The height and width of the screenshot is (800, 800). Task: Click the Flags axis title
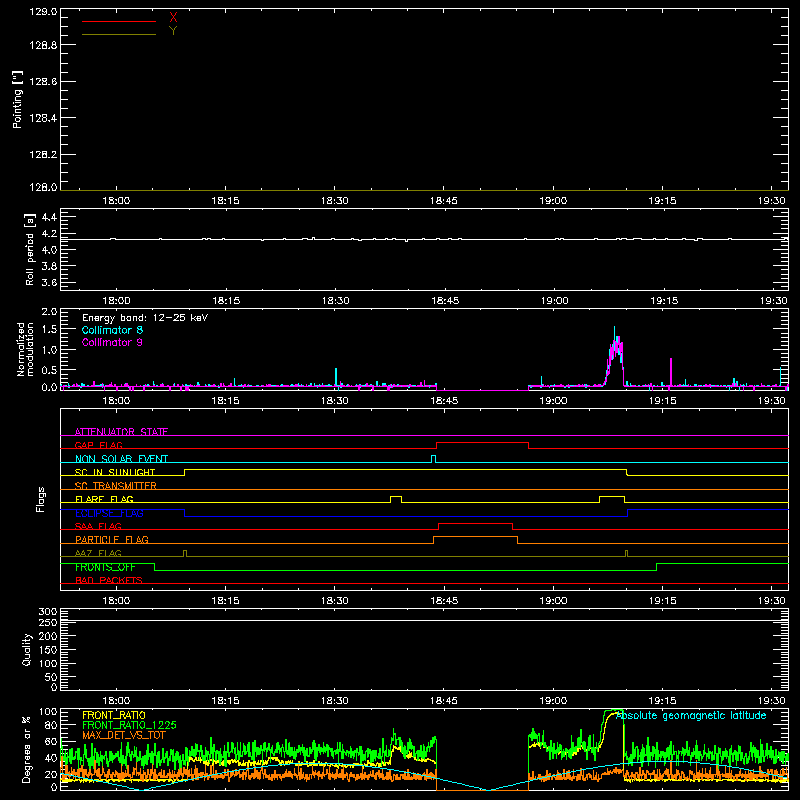(40, 499)
